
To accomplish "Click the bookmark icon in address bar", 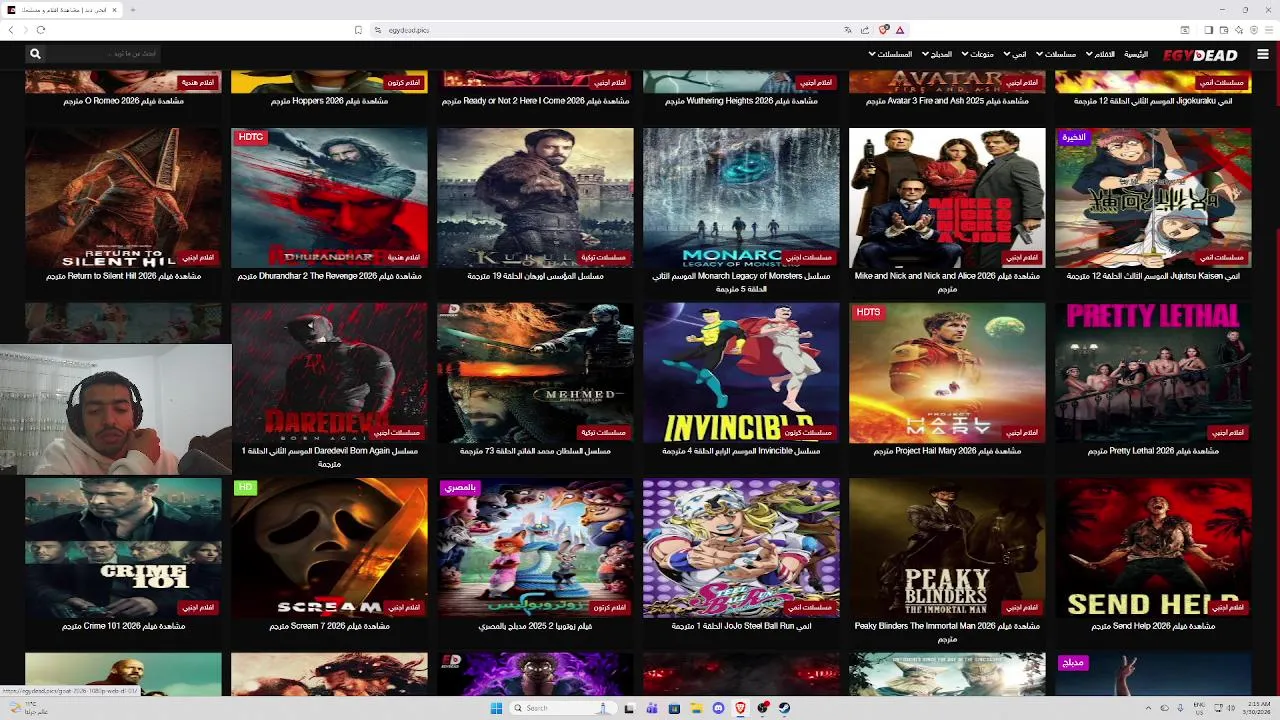I will tap(358, 30).
